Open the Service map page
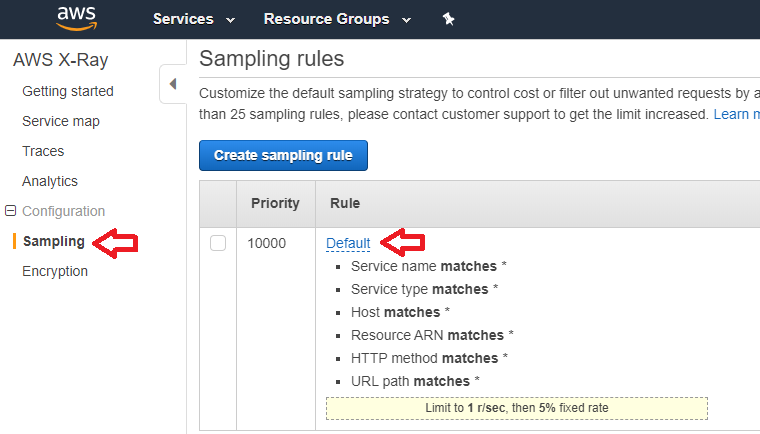760x434 pixels. 61,121
